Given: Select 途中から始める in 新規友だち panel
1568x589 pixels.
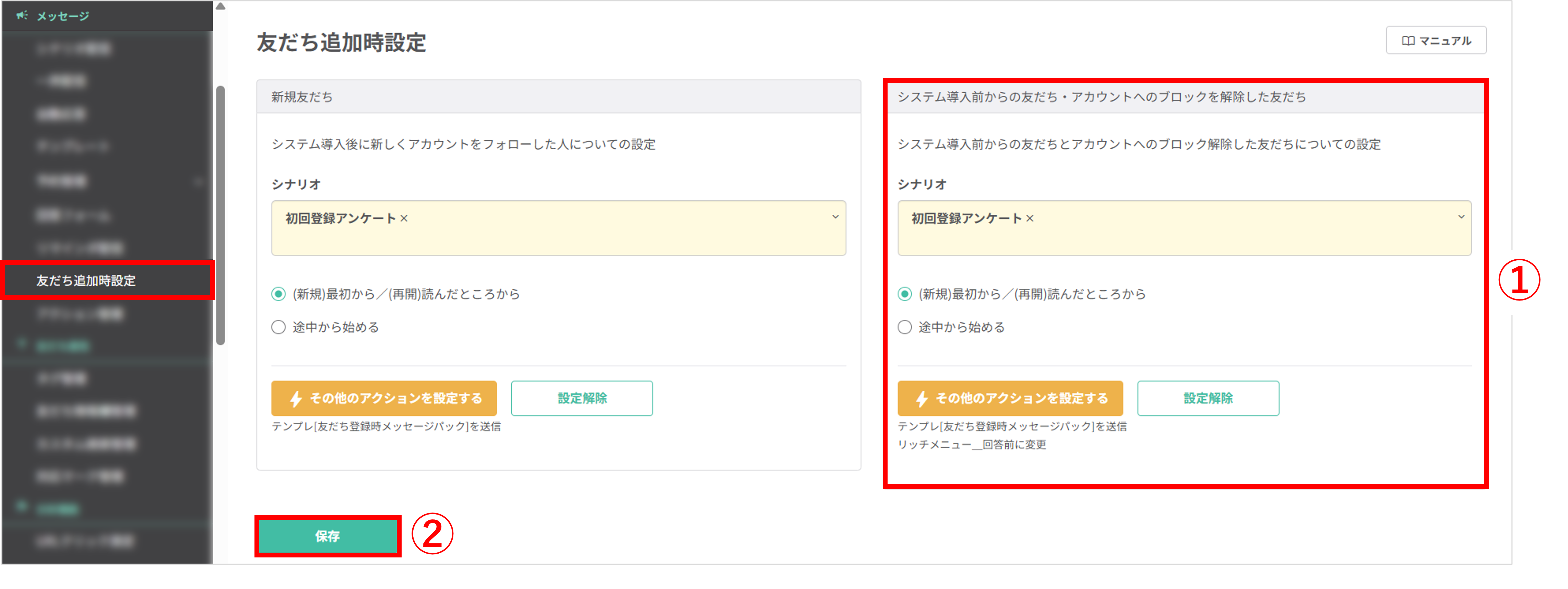Looking at the screenshot, I should (x=278, y=328).
